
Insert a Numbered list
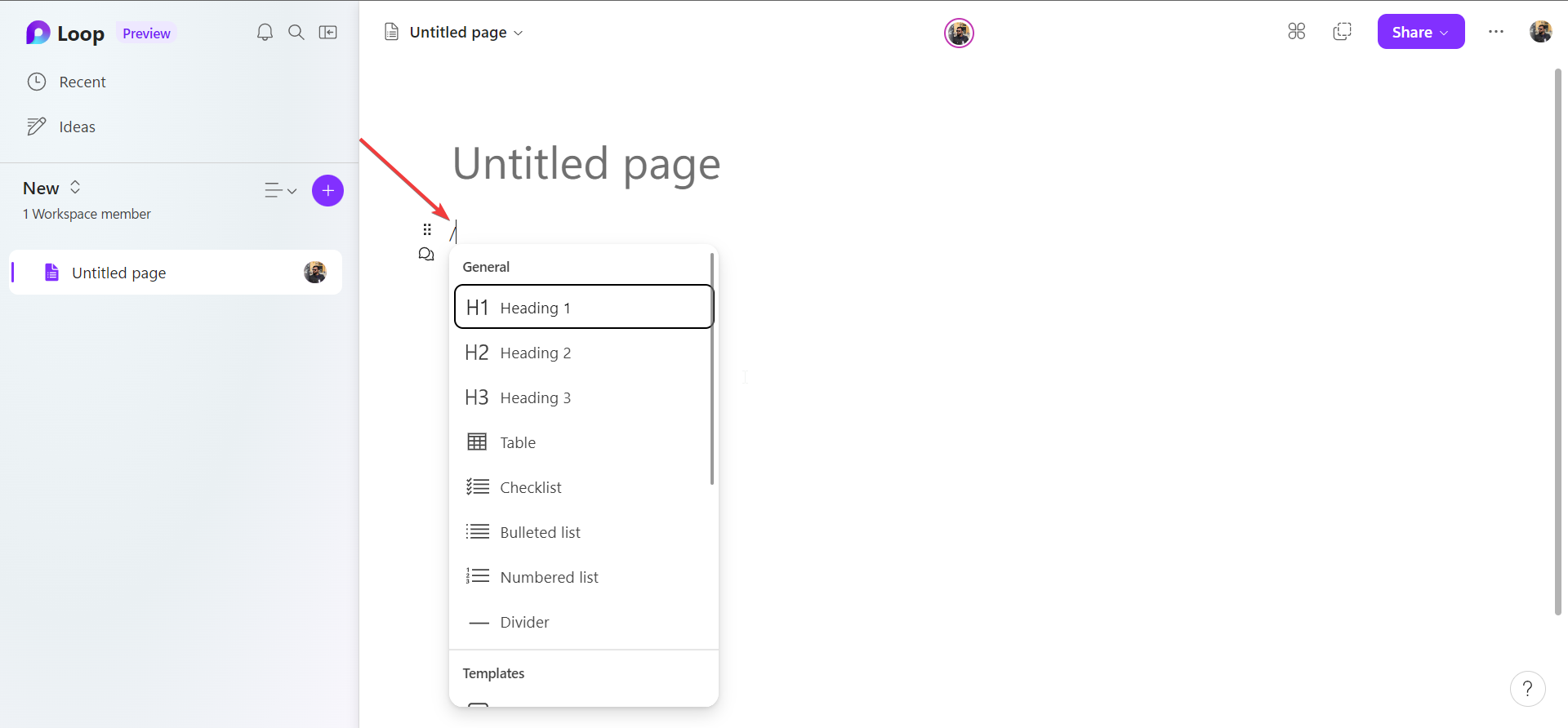584,577
